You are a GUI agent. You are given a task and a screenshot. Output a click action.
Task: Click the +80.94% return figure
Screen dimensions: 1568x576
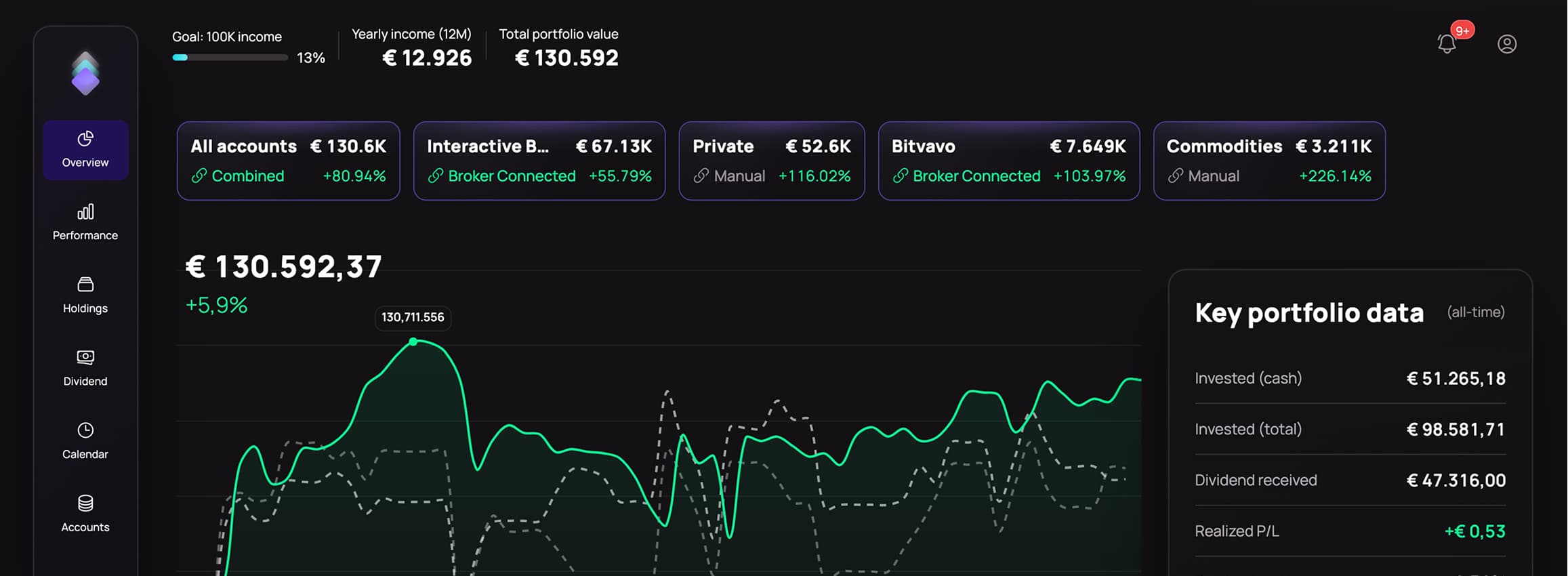354,176
